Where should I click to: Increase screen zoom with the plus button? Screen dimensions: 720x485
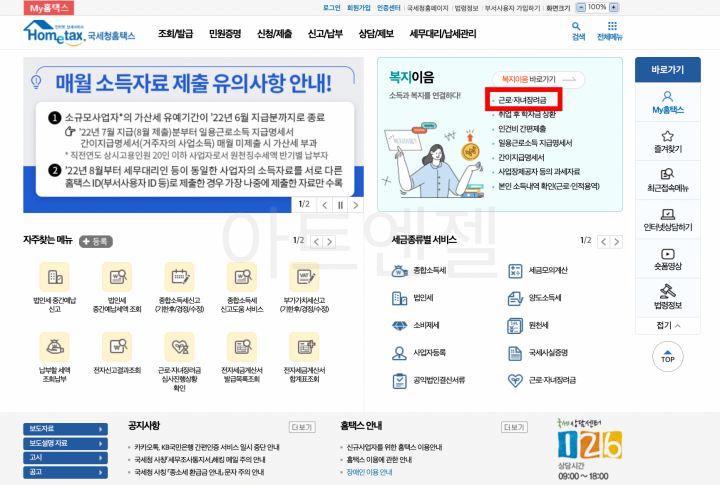[613, 7]
